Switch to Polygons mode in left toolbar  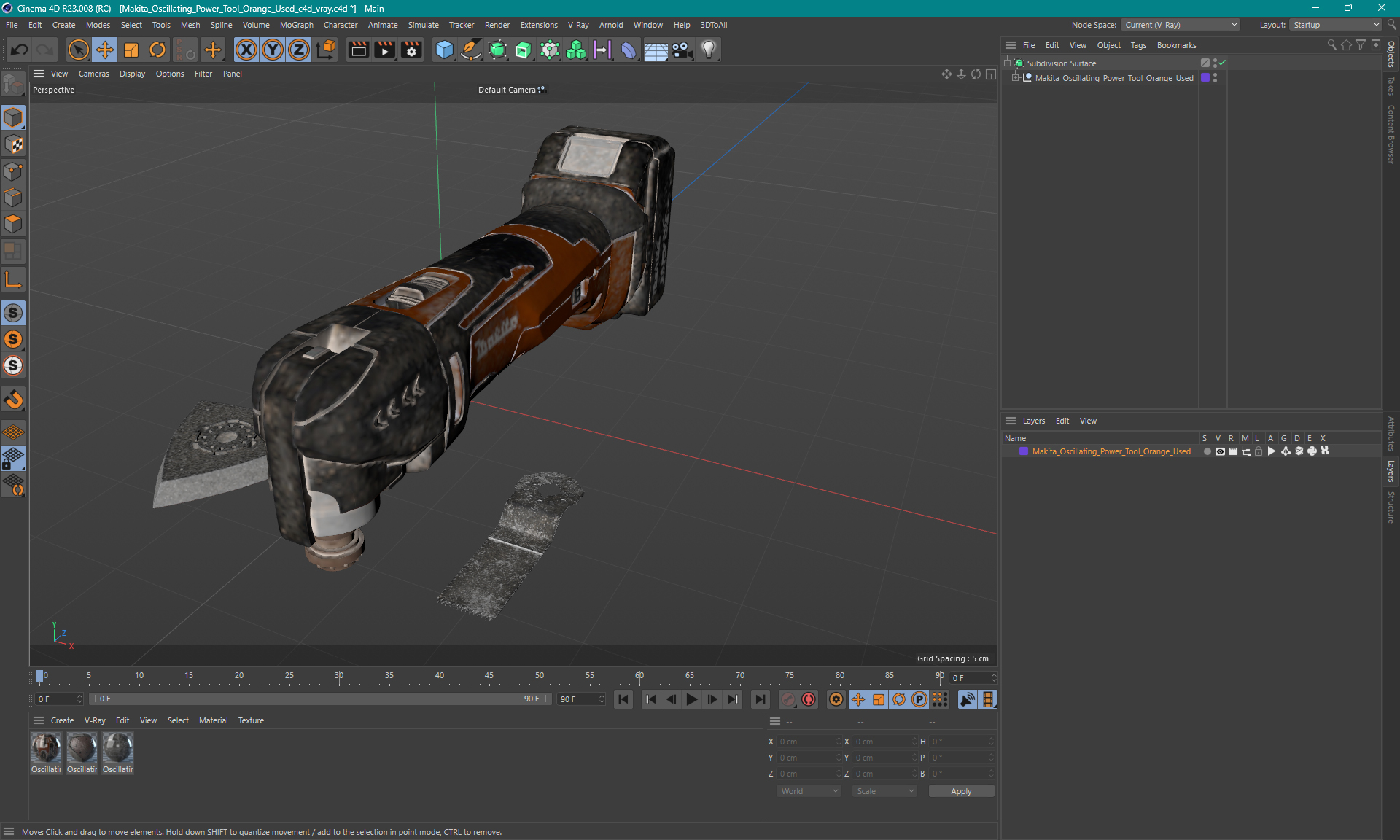point(13,224)
